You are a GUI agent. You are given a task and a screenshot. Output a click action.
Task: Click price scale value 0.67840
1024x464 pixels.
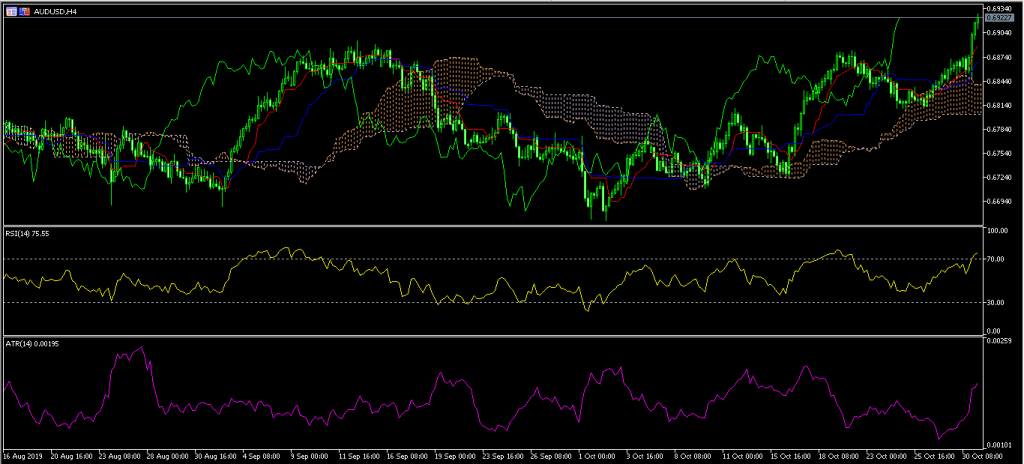[x=1000, y=129]
